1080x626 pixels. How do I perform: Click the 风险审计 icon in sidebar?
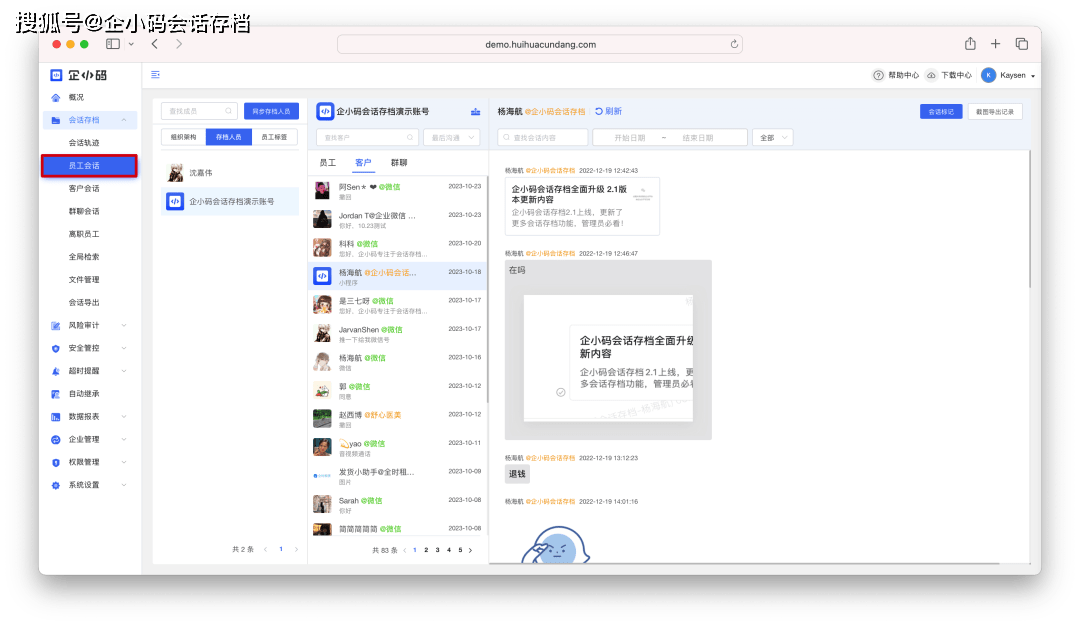tap(56, 325)
